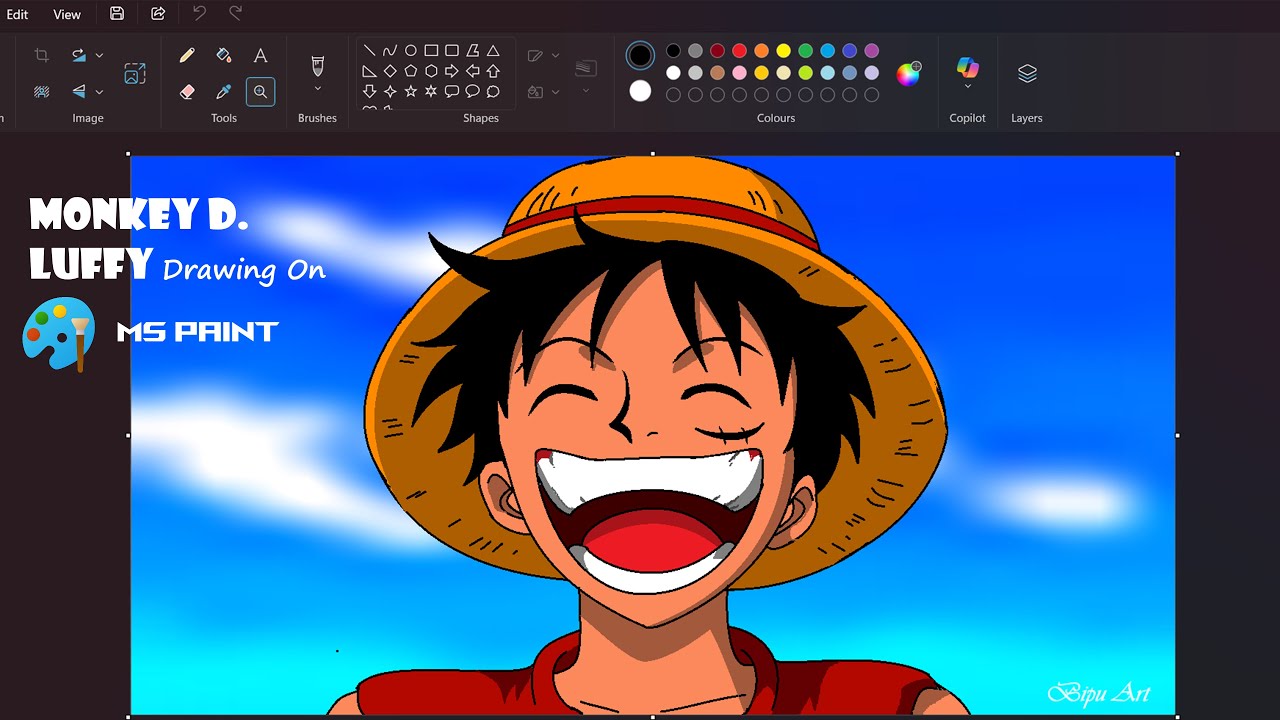
Task: Expand the Flip options dropdown
Action: click(99, 92)
